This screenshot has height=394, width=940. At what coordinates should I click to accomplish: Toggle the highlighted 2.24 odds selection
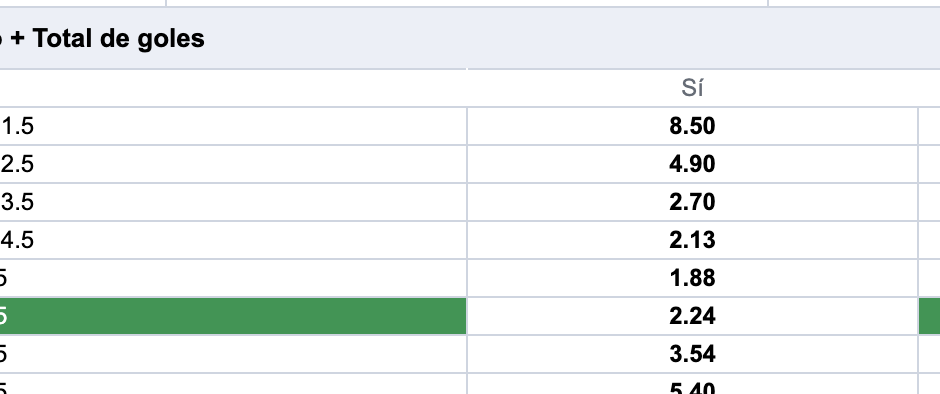tap(692, 315)
